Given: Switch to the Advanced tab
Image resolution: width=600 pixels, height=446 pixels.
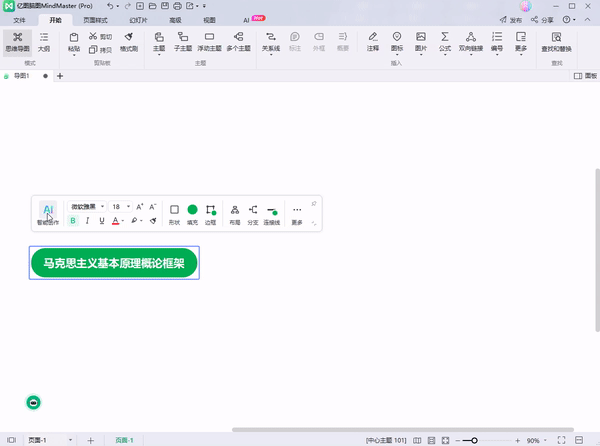Looking at the screenshot, I should tap(175, 20).
